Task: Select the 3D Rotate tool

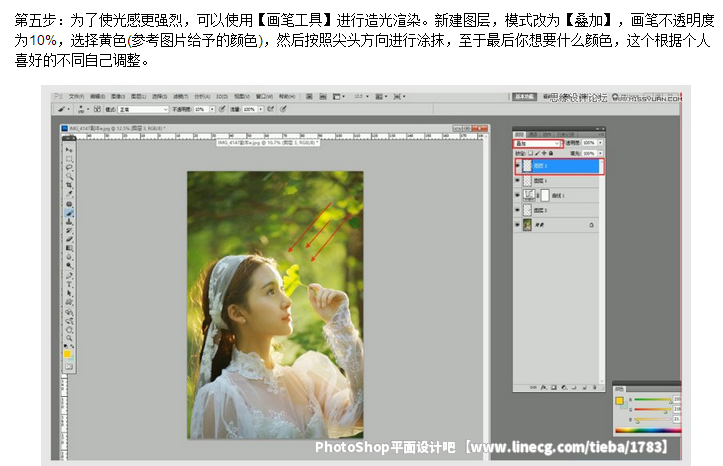Action: pos(69,312)
